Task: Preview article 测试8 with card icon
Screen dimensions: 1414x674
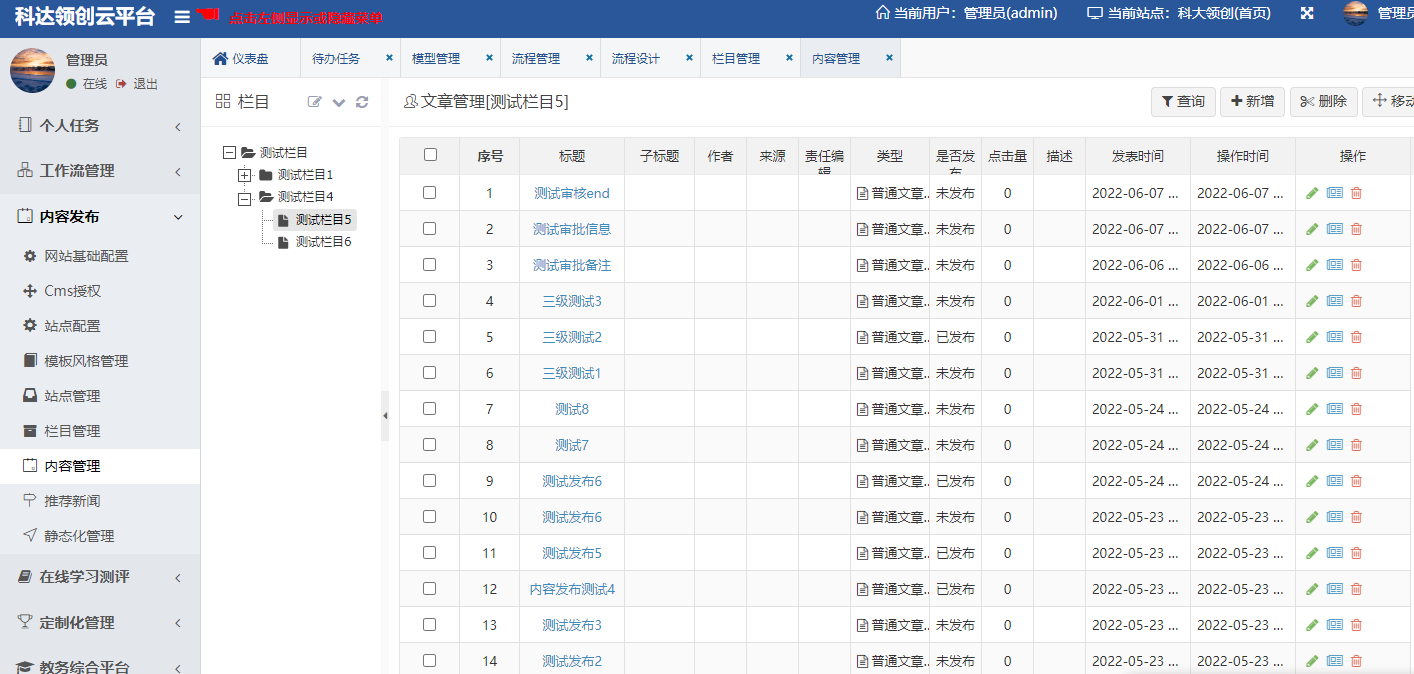Action: (1334, 409)
